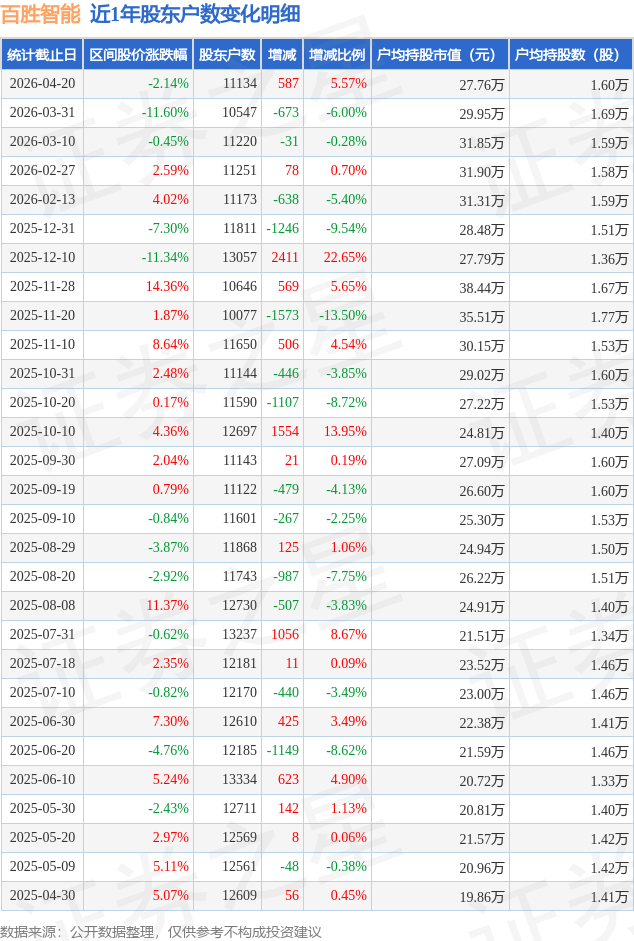Click the 百胜智能 stock name title
This screenshot has height=941, width=634.
click(40, 15)
